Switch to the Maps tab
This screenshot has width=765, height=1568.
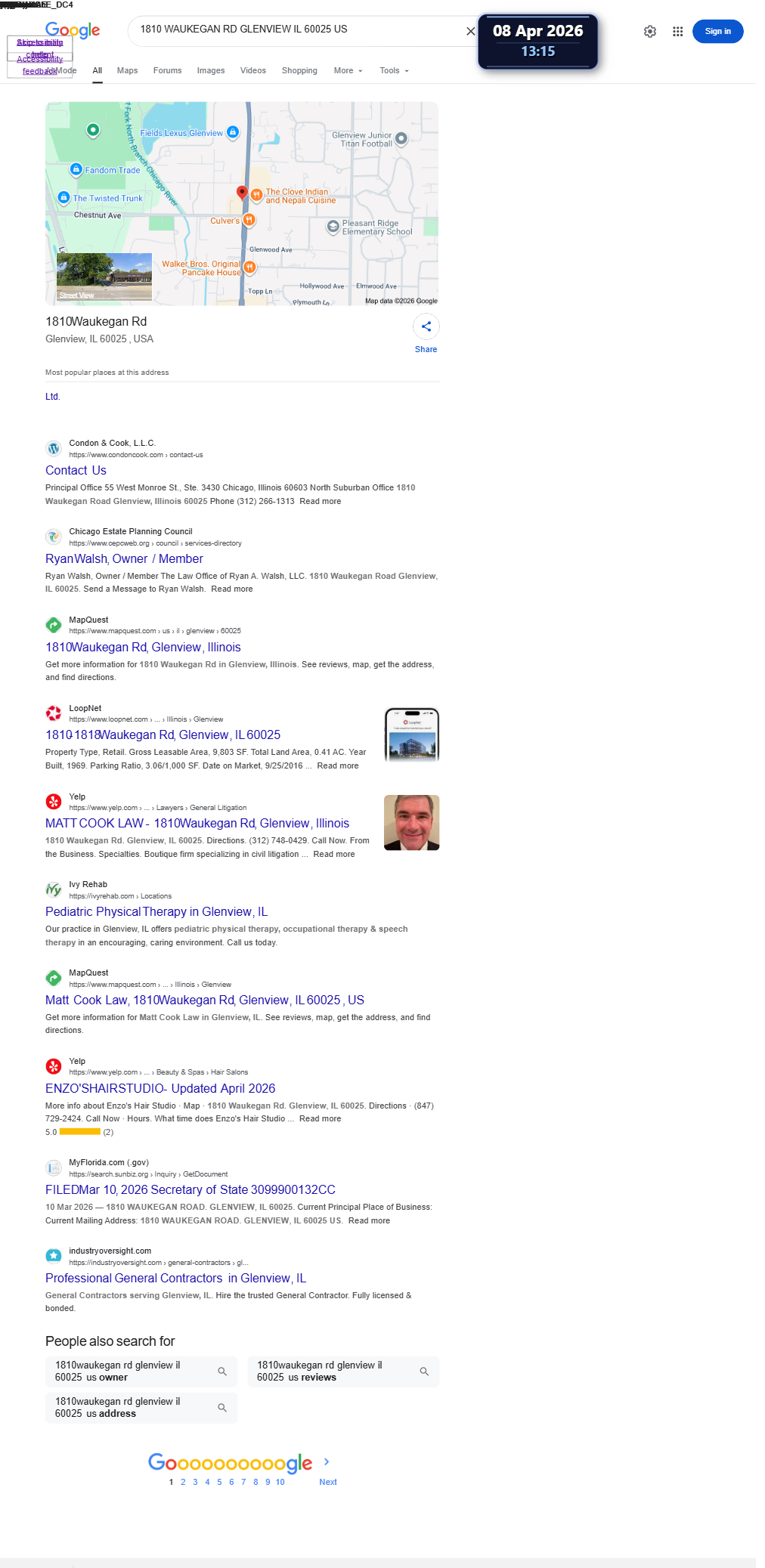[x=127, y=70]
